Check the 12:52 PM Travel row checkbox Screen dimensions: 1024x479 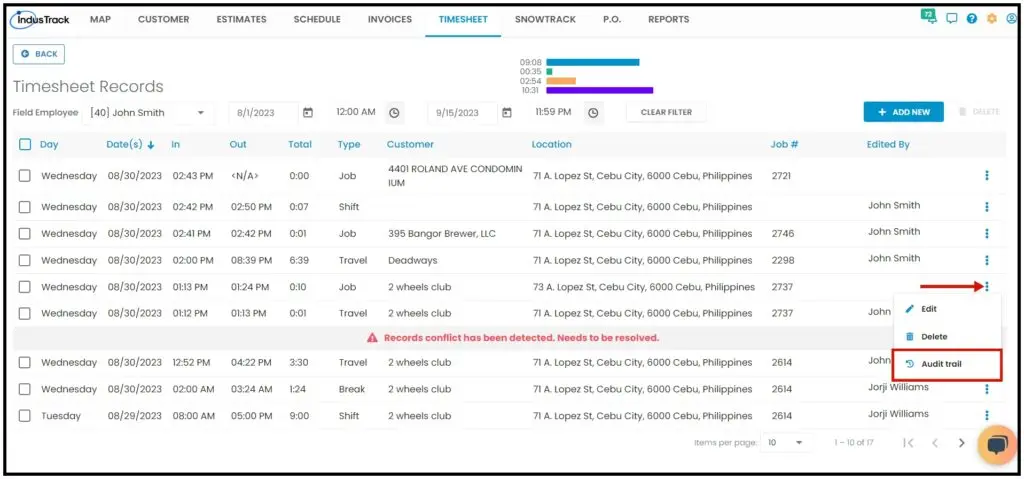tap(25, 362)
